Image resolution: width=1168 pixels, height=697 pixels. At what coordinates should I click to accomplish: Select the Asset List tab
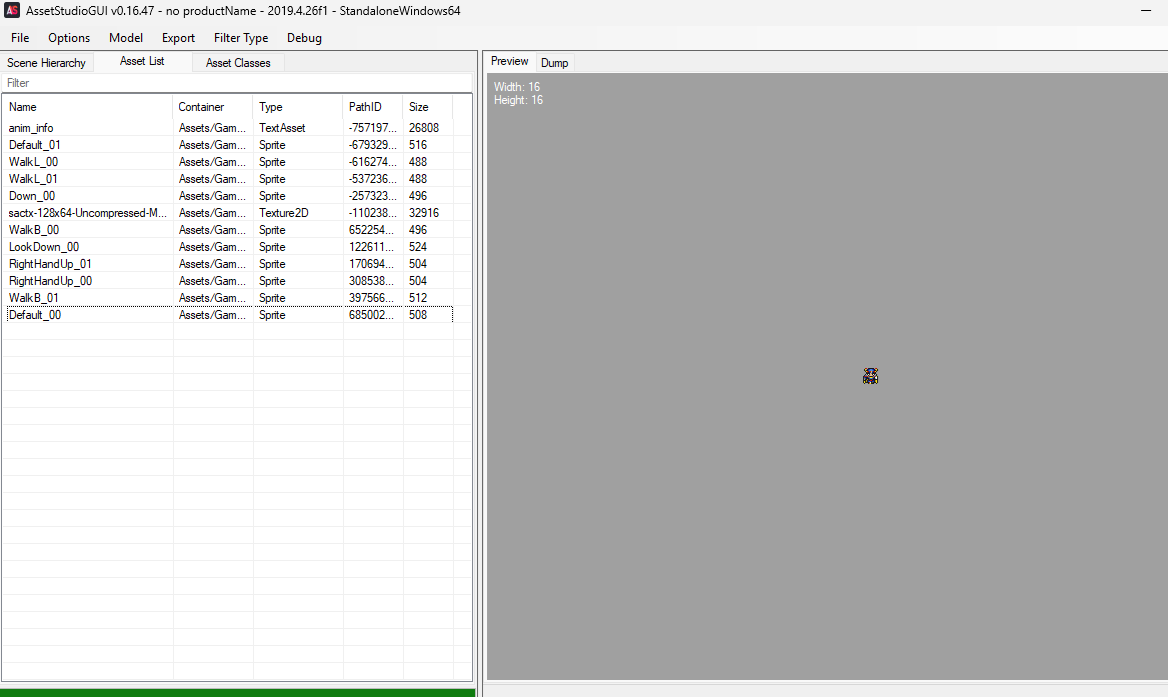coord(142,62)
